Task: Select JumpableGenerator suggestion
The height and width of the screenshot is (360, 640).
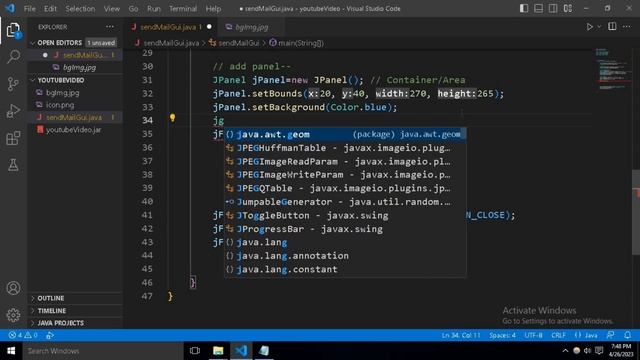Action: tap(345, 202)
